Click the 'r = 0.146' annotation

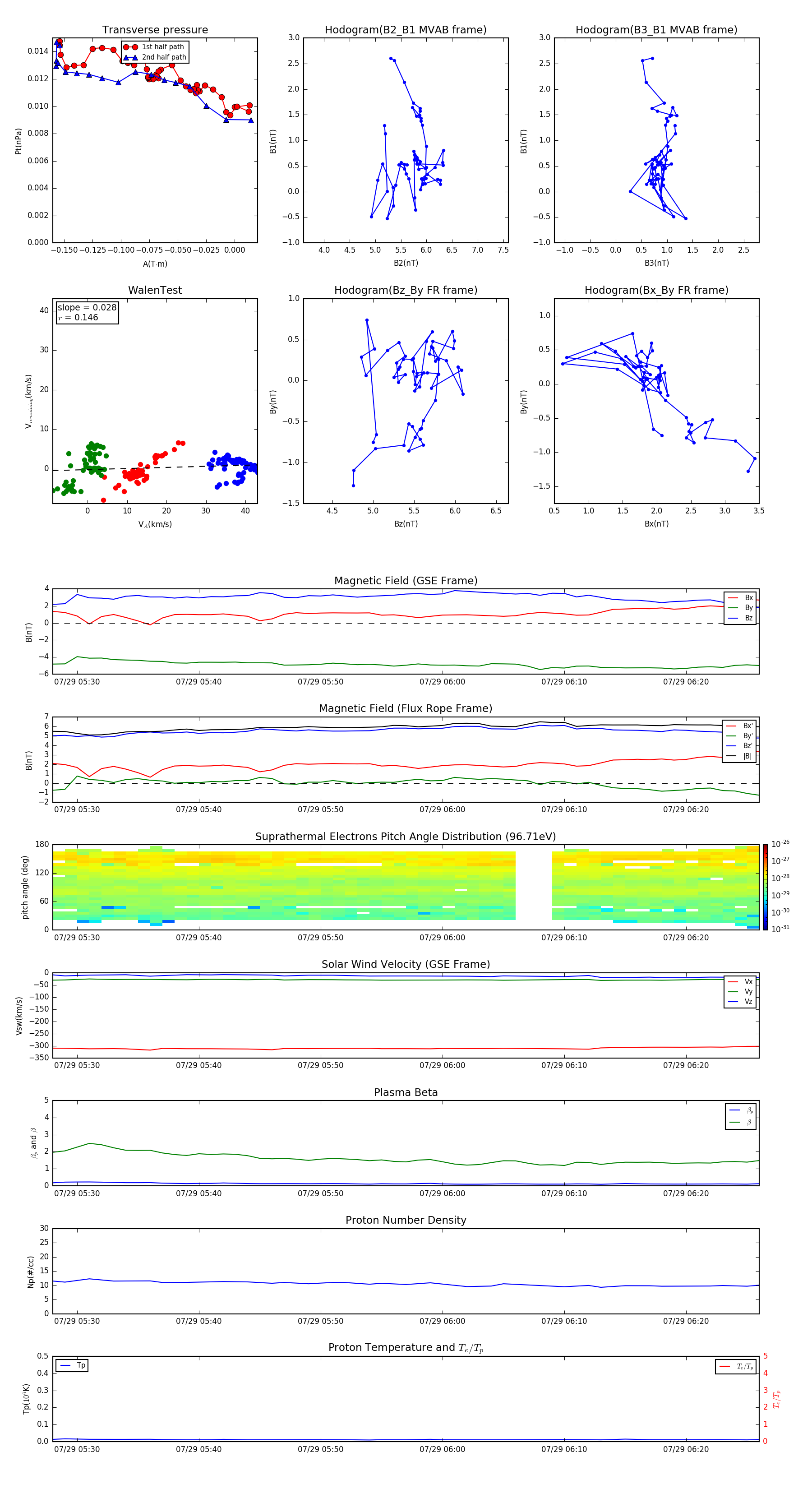click(x=78, y=317)
